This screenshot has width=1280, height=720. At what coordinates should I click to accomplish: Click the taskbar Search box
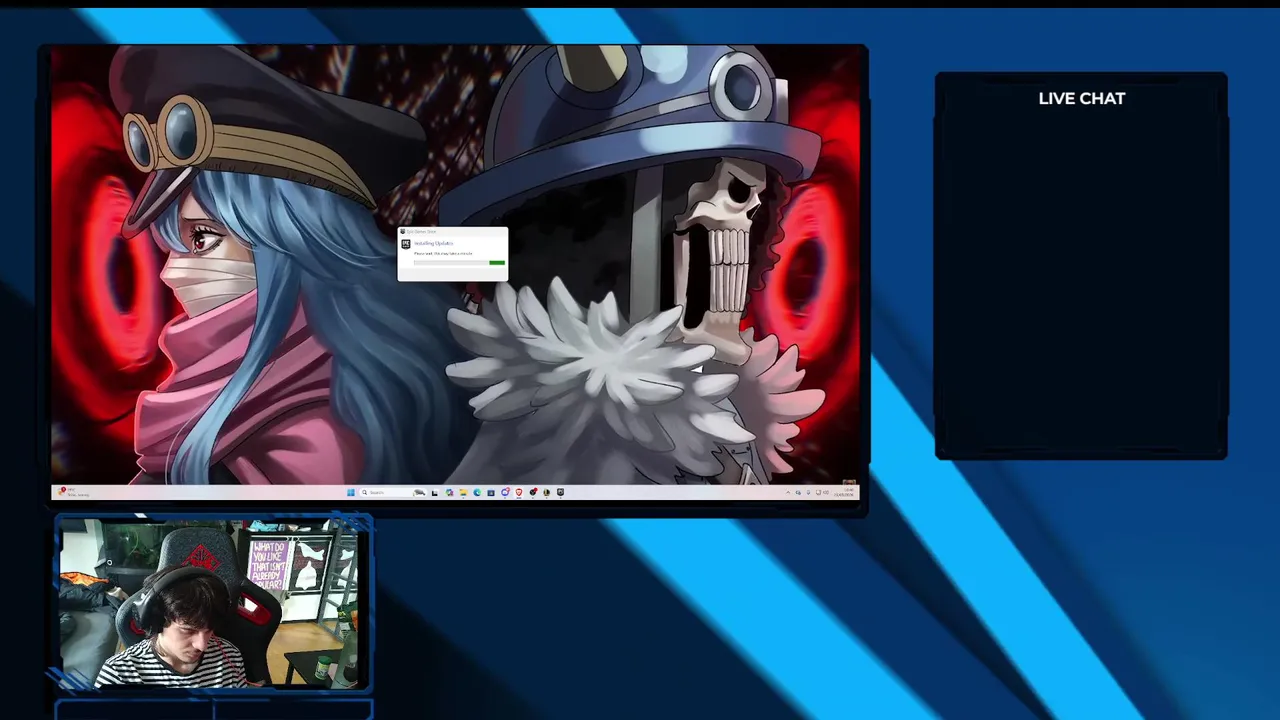point(393,492)
